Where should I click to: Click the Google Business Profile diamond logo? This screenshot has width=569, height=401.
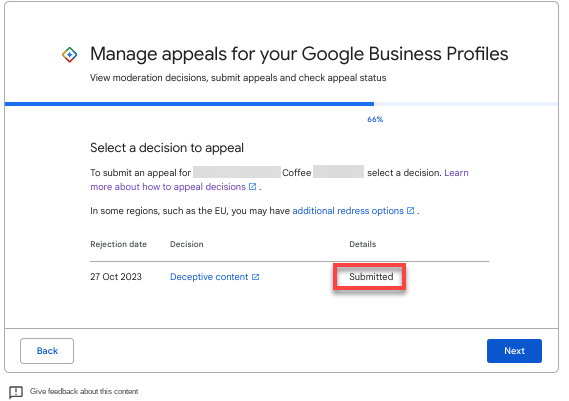point(69,55)
